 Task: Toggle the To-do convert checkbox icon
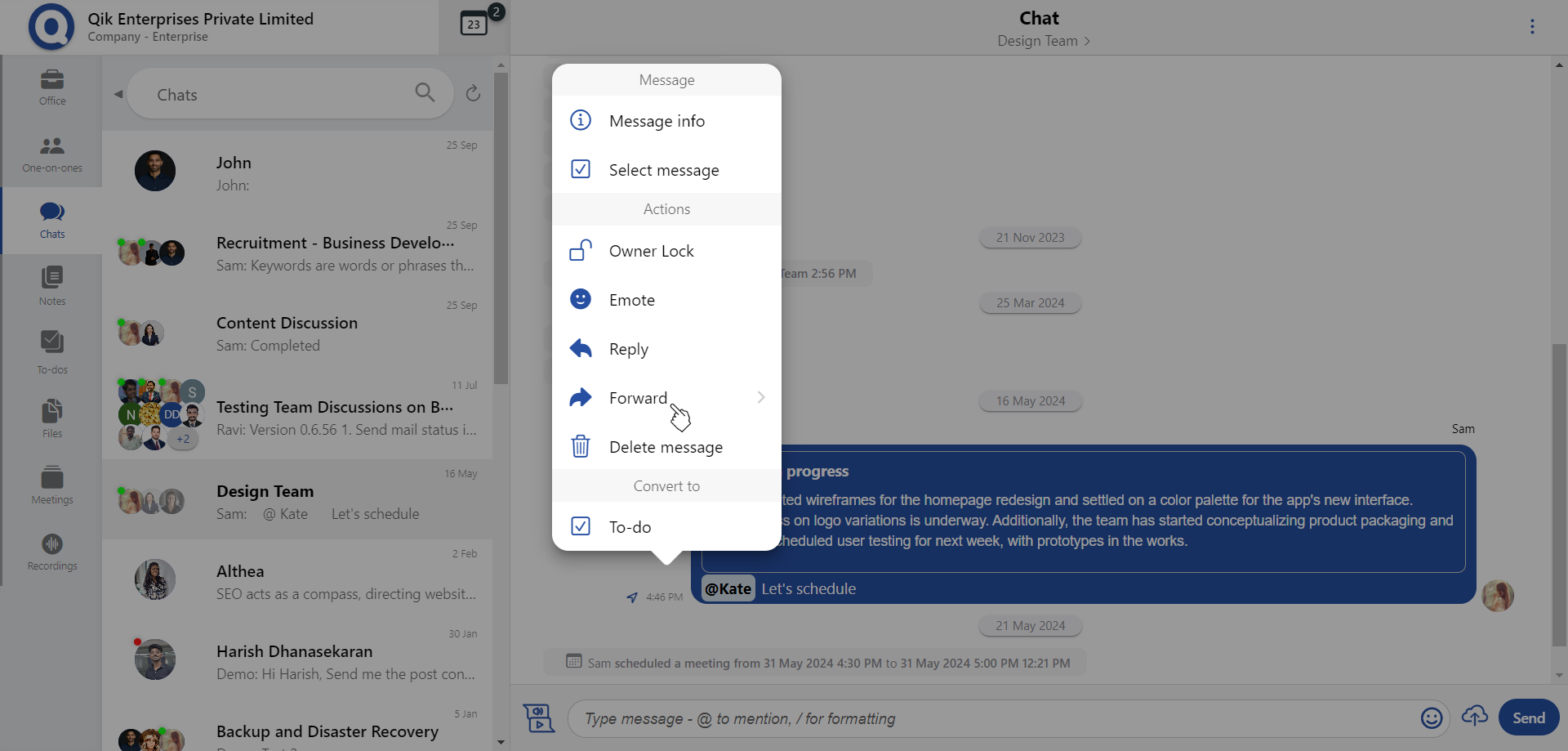(581, 526)
